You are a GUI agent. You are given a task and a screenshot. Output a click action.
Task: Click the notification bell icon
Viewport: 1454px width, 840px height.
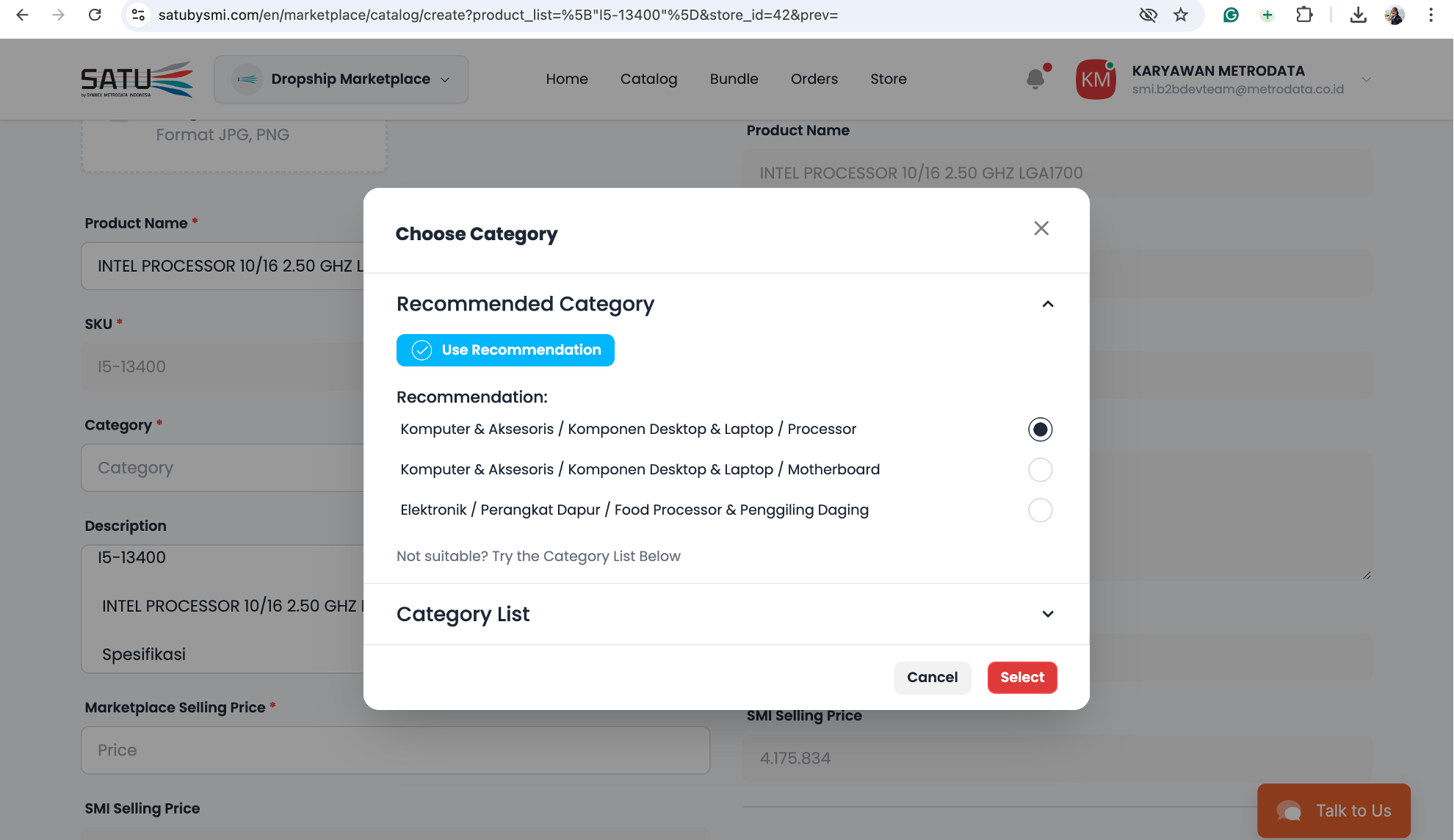[1035, 79]
